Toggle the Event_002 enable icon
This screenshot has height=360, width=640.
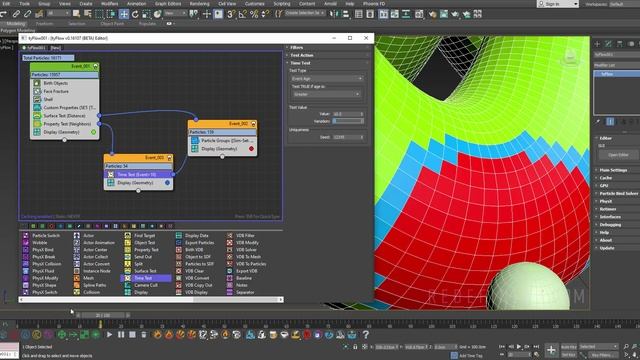[253, 124]
